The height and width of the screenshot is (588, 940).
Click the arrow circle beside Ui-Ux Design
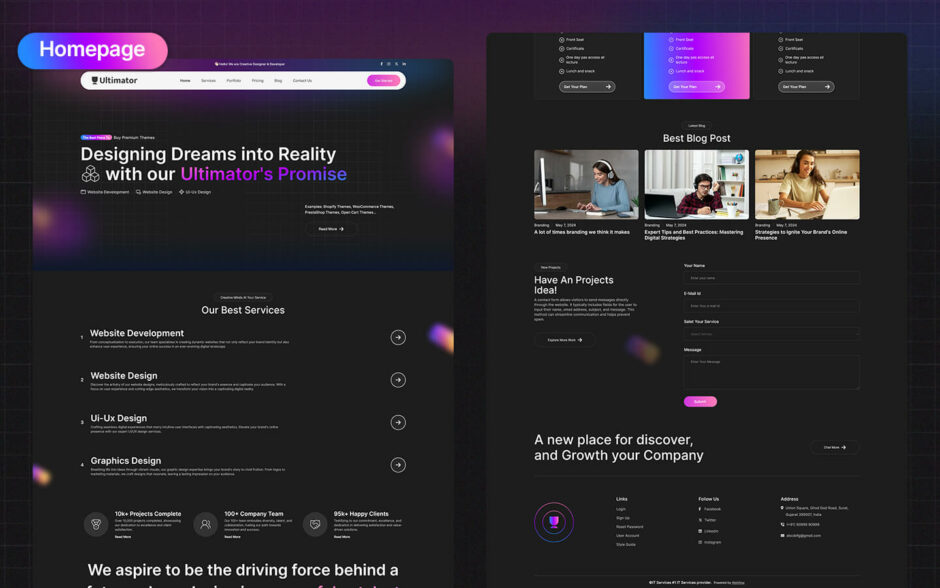[x=398, y=422]
